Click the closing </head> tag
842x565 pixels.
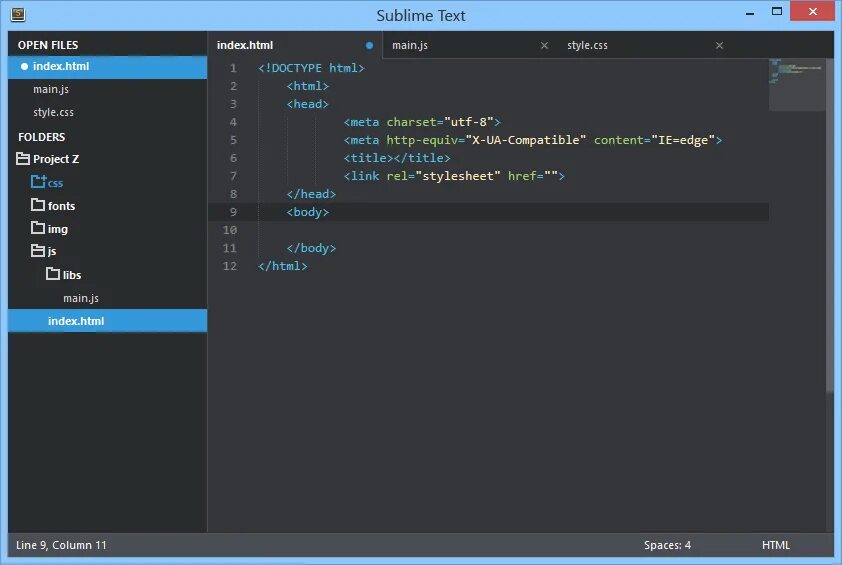point(311,194)
